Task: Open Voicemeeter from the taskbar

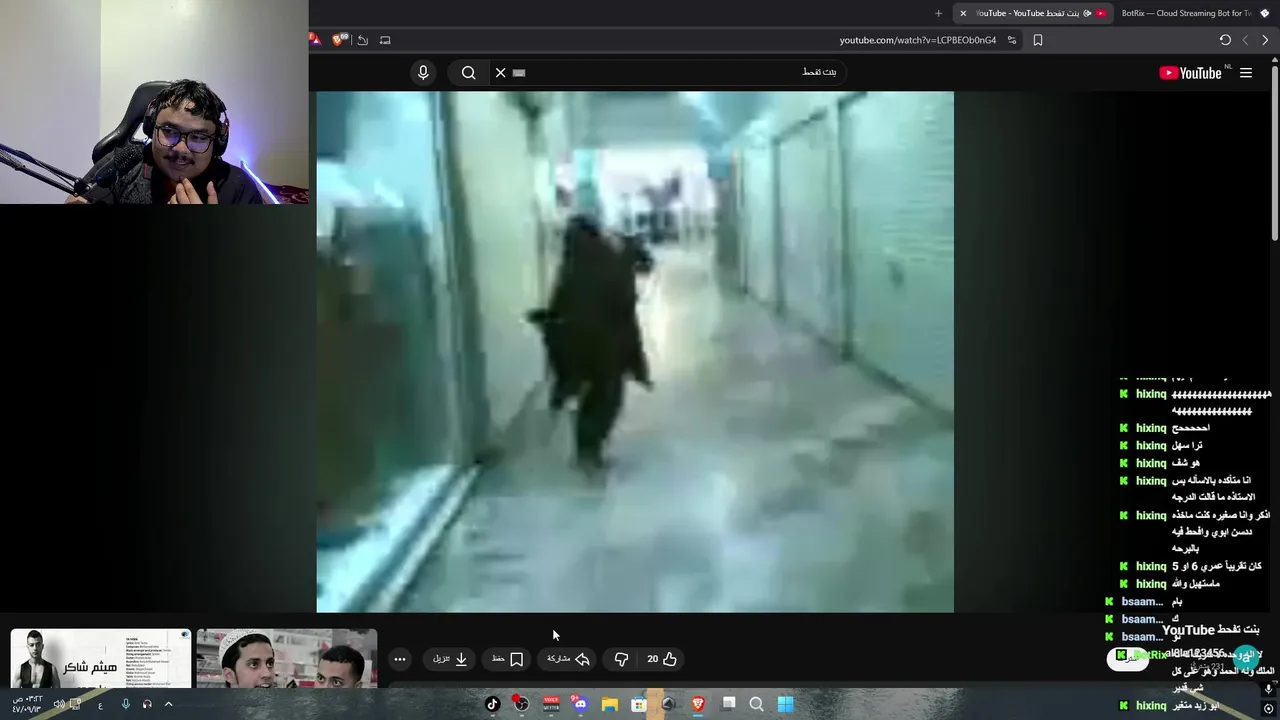Action: pyautogui.click(x=551, y=704)
